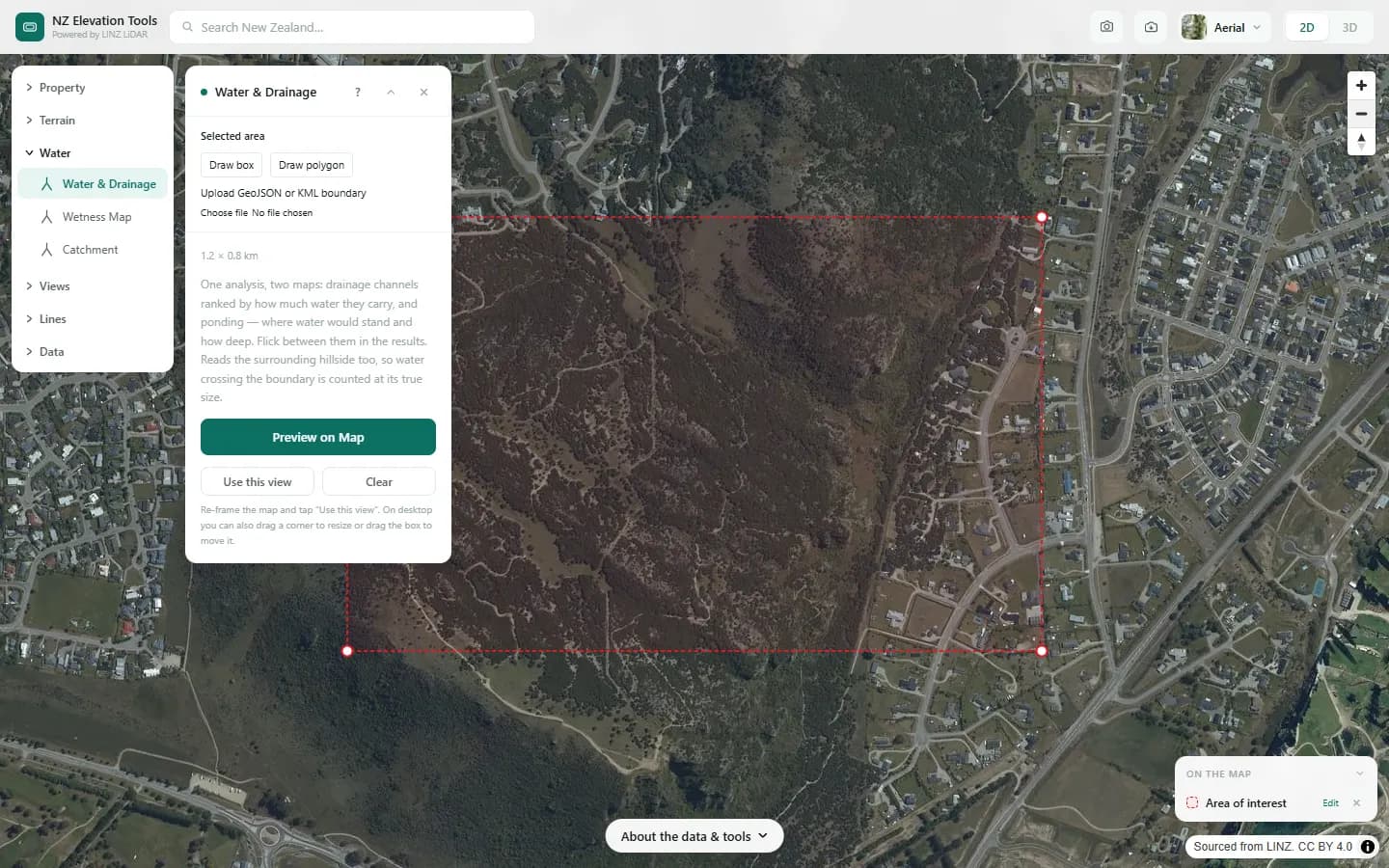Screen dimensions: 1389x868
Task: Click the NZ Elevation Tools logo
Action: click(30, 27)
